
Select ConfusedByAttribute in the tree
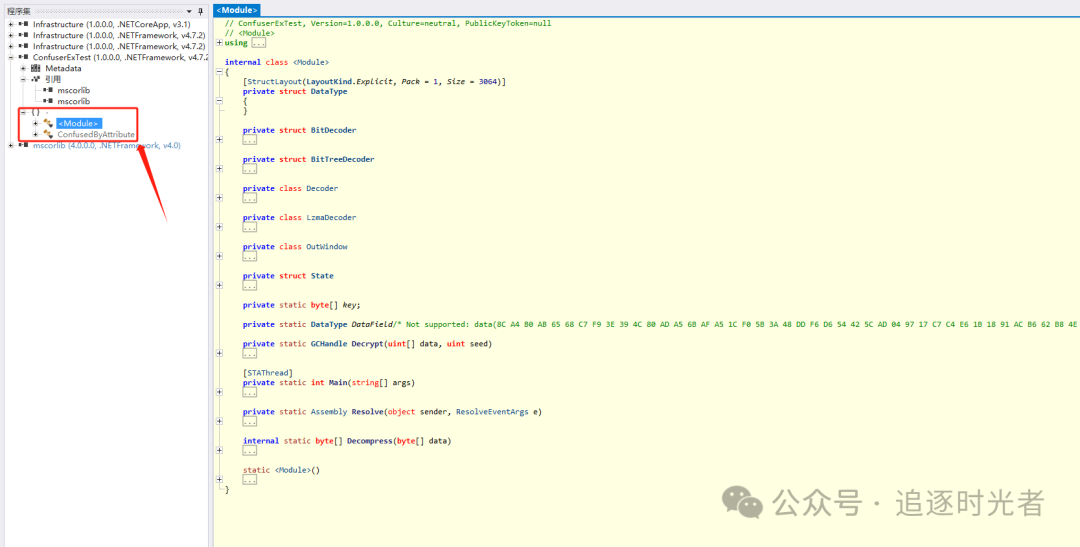click(x=95, y=134)
